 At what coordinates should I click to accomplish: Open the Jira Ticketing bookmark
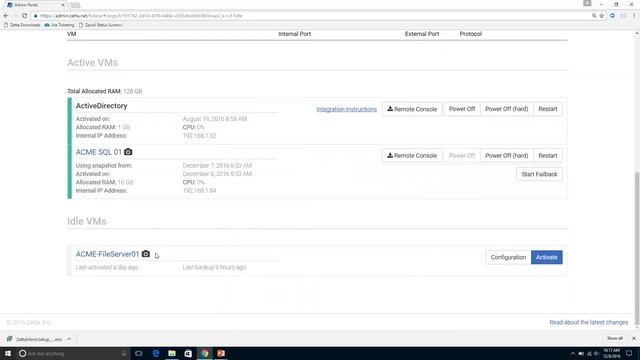coord(60,25)
